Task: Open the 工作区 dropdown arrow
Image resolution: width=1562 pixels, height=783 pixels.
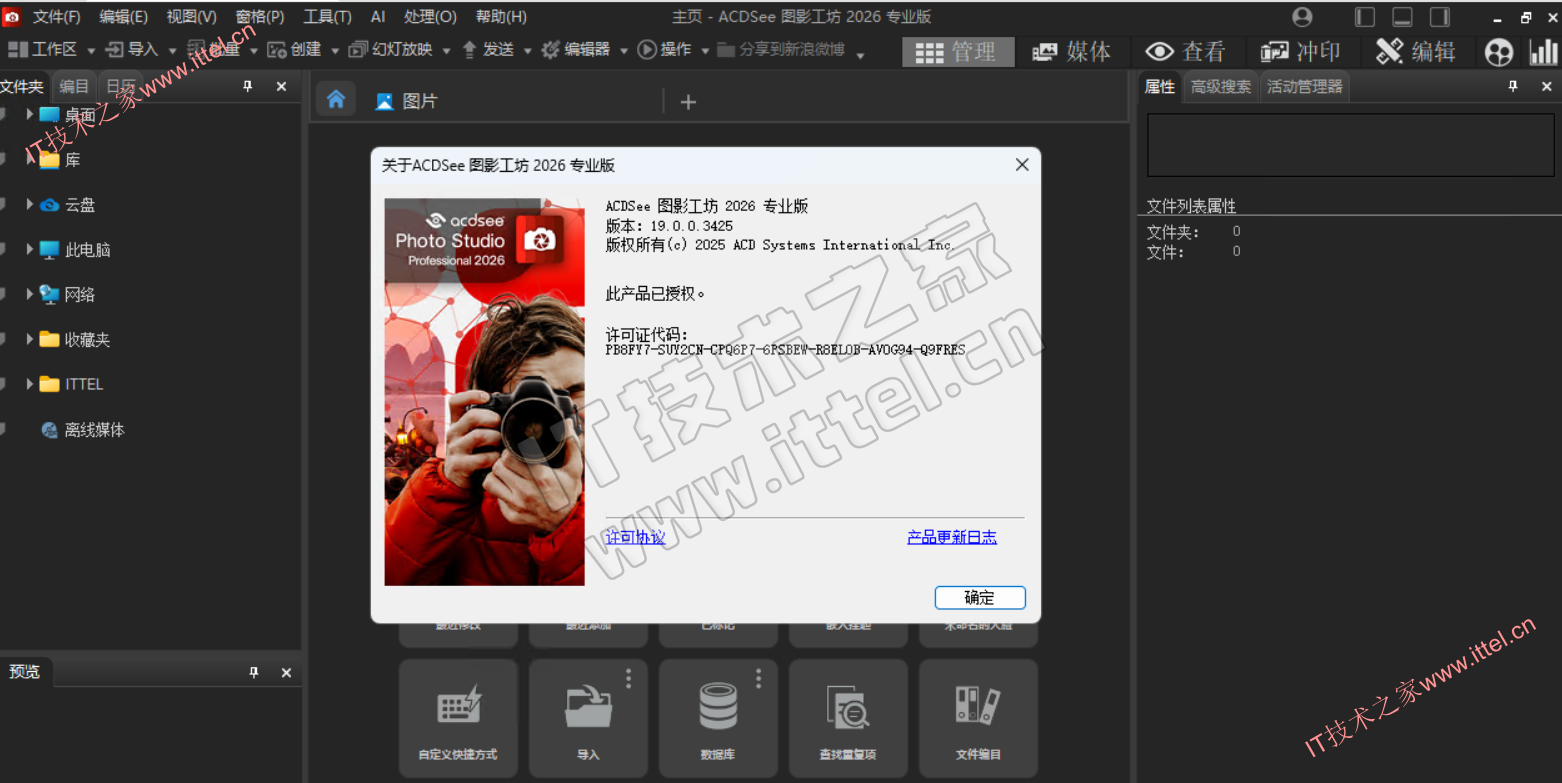Action: (x=91, y=50)
